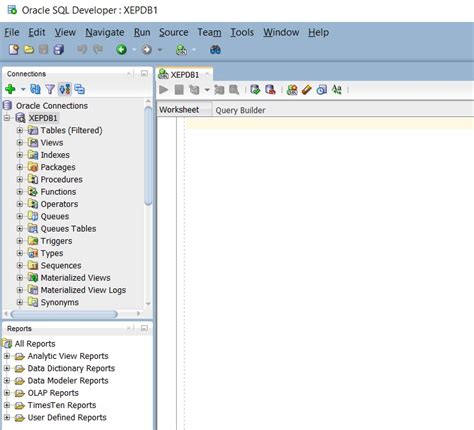Run the statement with the play icon

pyautogui.click(x=164, y=90)
